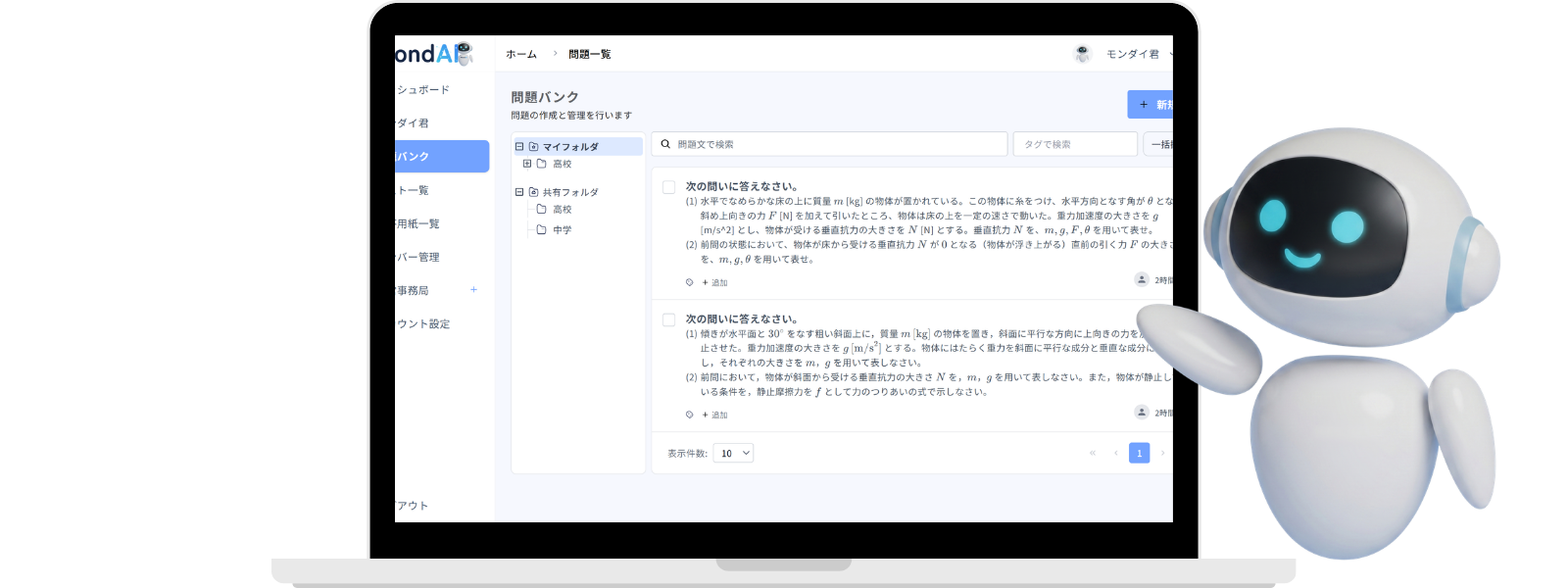Click the plus icon next to 事務局
Screen dimensions: 1568x588
click(x=473, y=290)
